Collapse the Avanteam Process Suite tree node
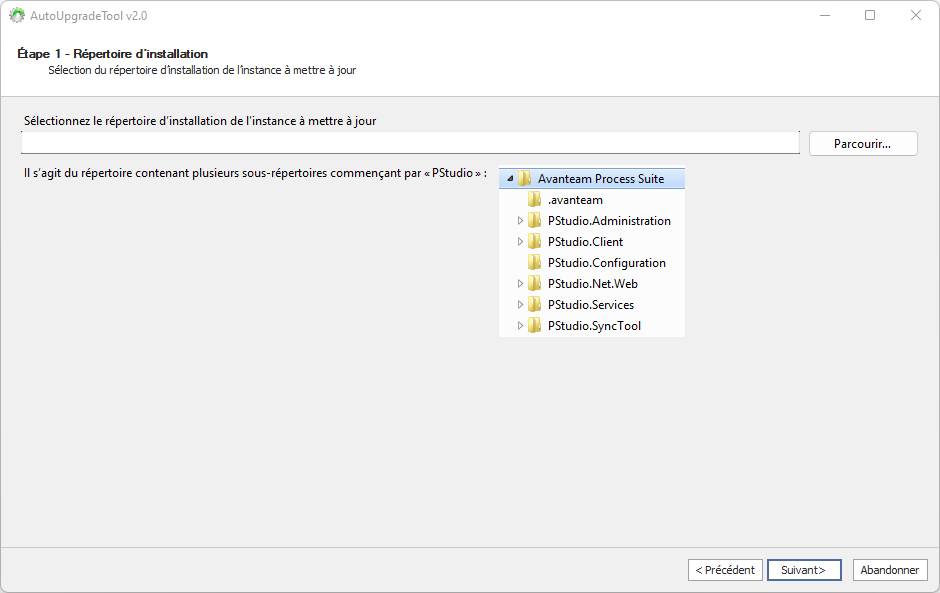Image resolution: width=940 pixels, height=593 pixels. click(510, 179)
